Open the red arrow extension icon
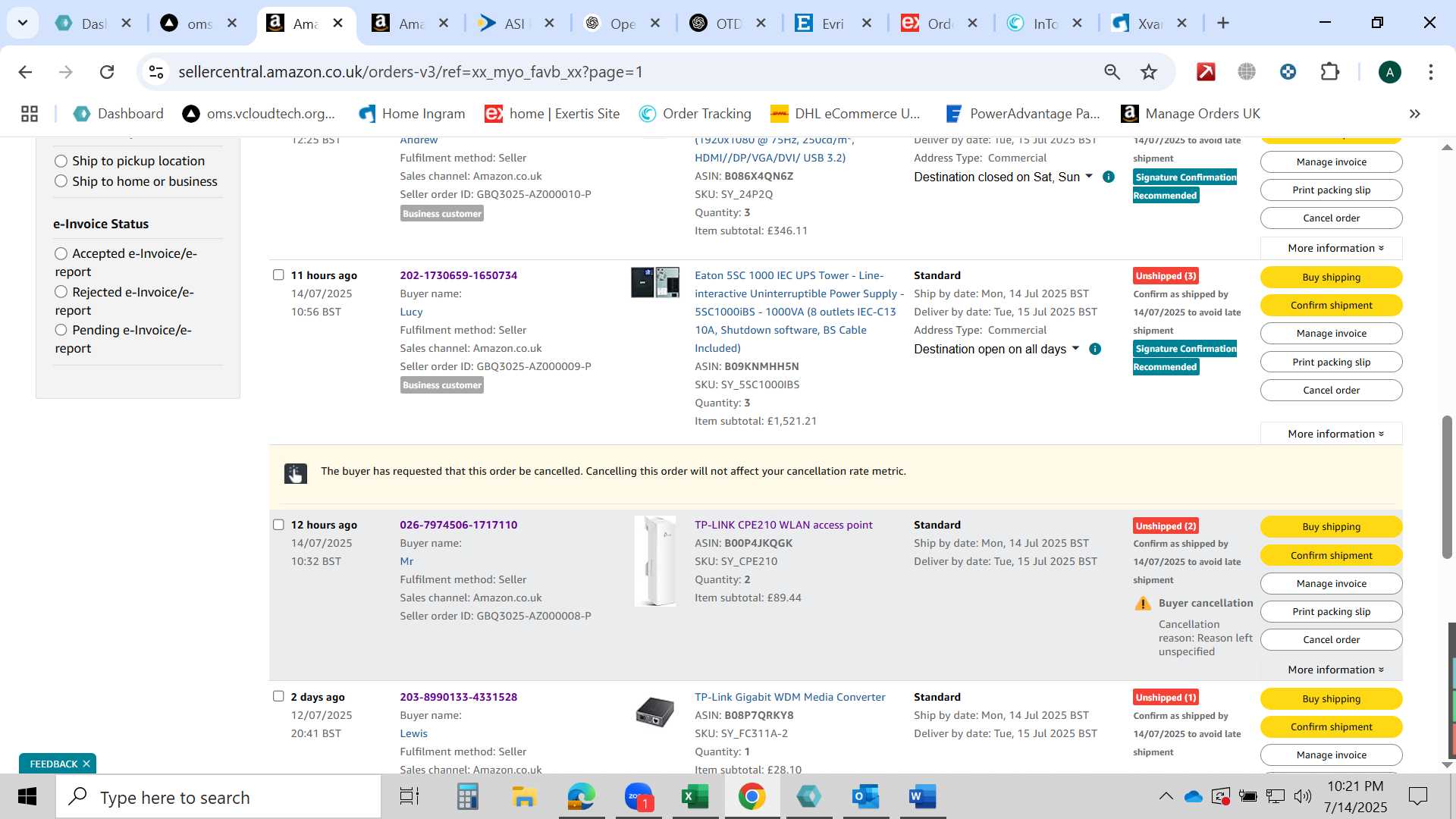This screenshot has height=819, width=1456. click(x=1206, y=72)
